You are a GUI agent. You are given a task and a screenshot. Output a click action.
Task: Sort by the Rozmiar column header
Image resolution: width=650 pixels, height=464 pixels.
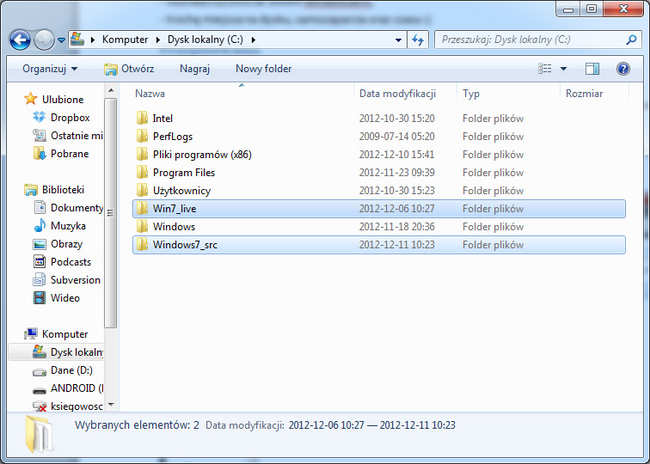tap(584, 94)
